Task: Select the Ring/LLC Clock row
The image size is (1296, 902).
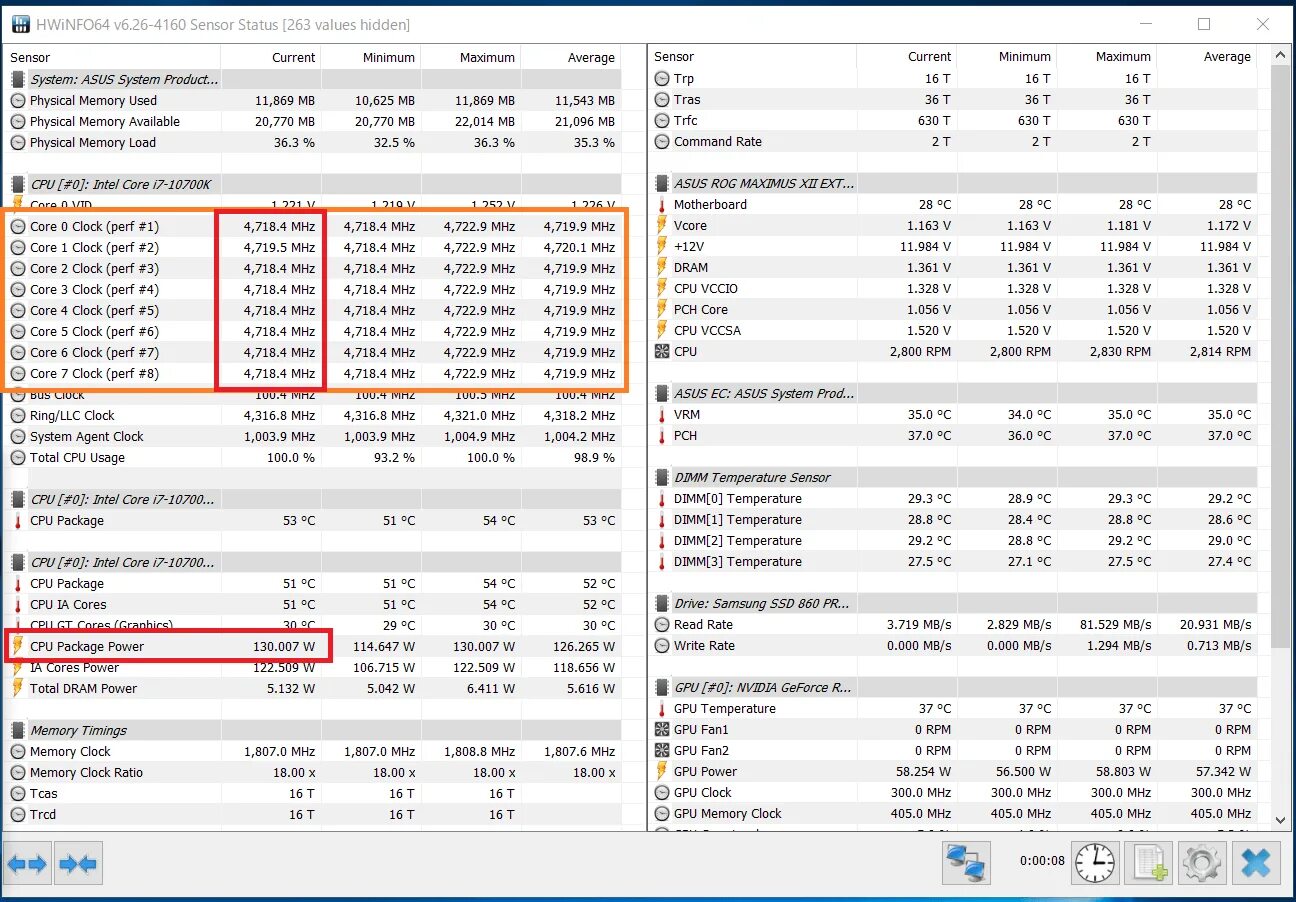Action: [x=313, y=415]
